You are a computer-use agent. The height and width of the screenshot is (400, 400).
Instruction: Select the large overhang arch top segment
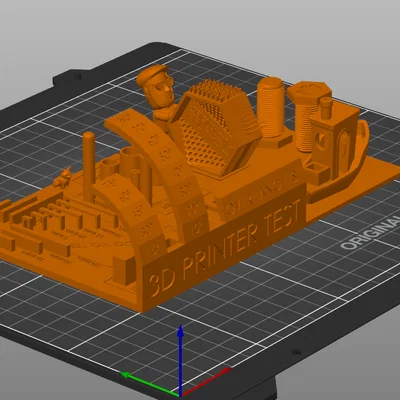point(124,121)
